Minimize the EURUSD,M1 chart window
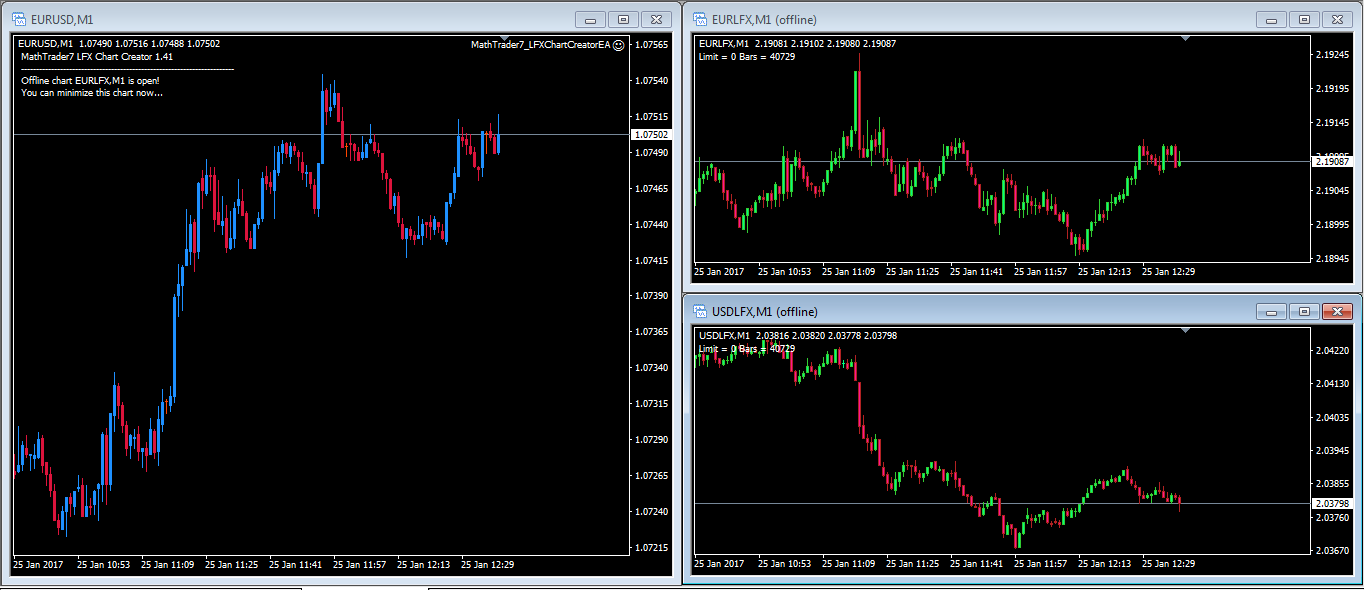This screenshot has width=1364, height=590. (x=591, y=19)
